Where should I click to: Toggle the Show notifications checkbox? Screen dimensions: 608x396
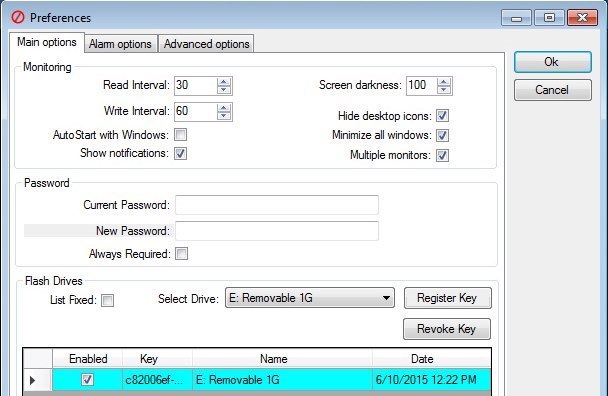[180, 153]
